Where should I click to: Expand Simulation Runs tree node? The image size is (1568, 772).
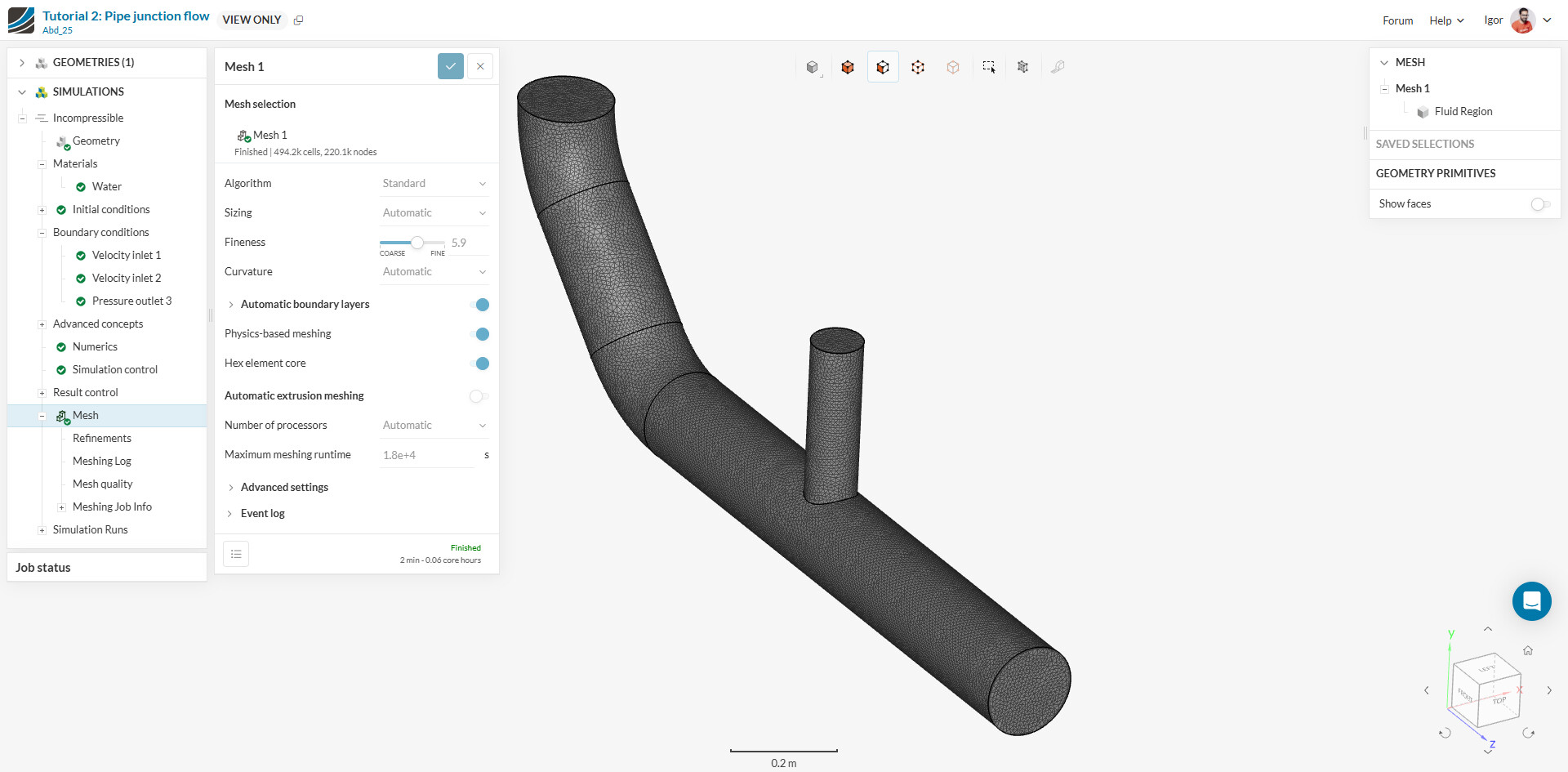pyautogui.click(x=42, y=530)
